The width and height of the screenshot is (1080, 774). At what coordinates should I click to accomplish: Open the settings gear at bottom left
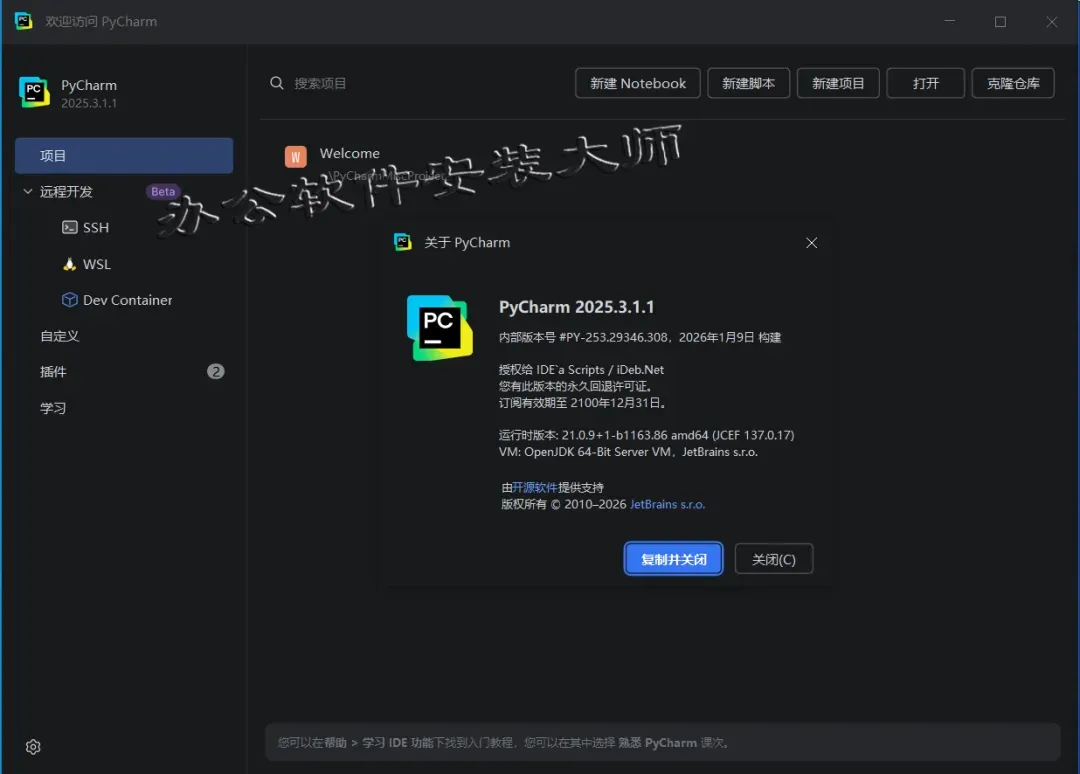click(33, 747)
